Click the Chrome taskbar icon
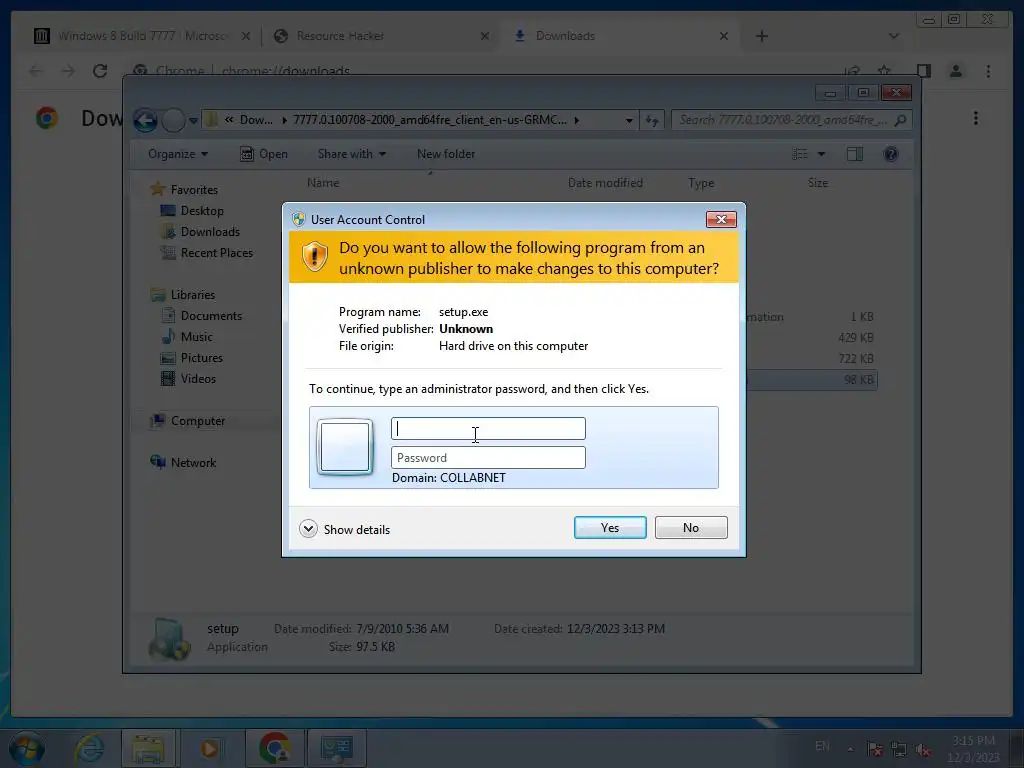The image size is (1024, 768). coord(274,748)
